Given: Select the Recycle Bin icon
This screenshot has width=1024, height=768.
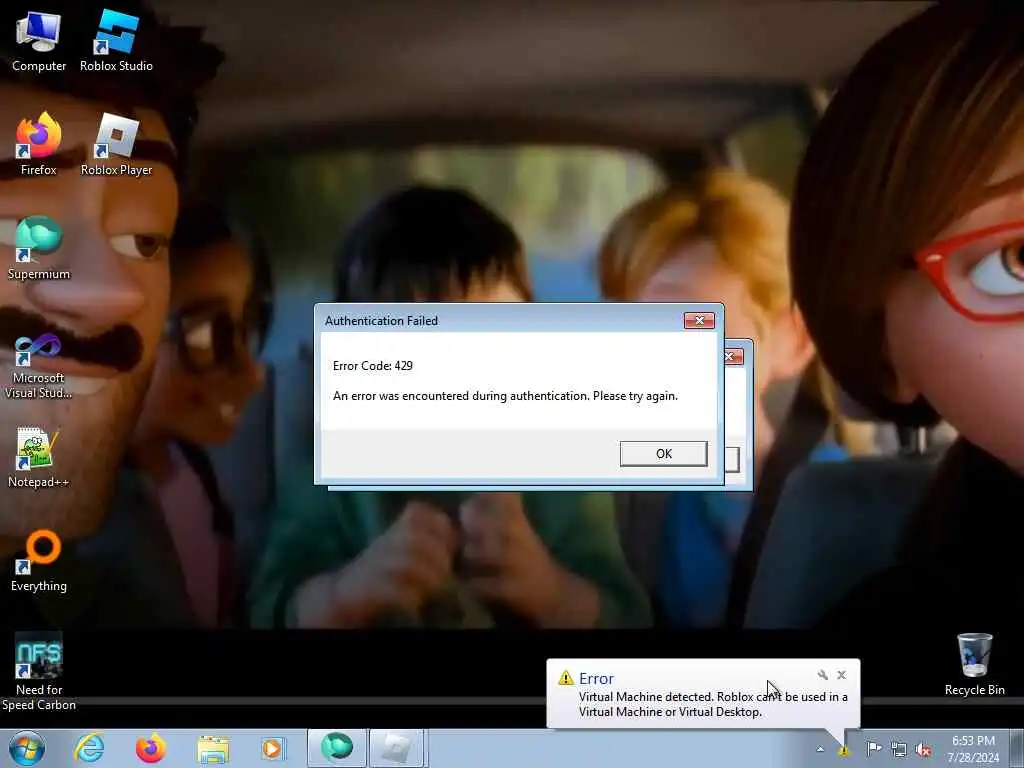Looking at the screenshot, I should 974,664.
